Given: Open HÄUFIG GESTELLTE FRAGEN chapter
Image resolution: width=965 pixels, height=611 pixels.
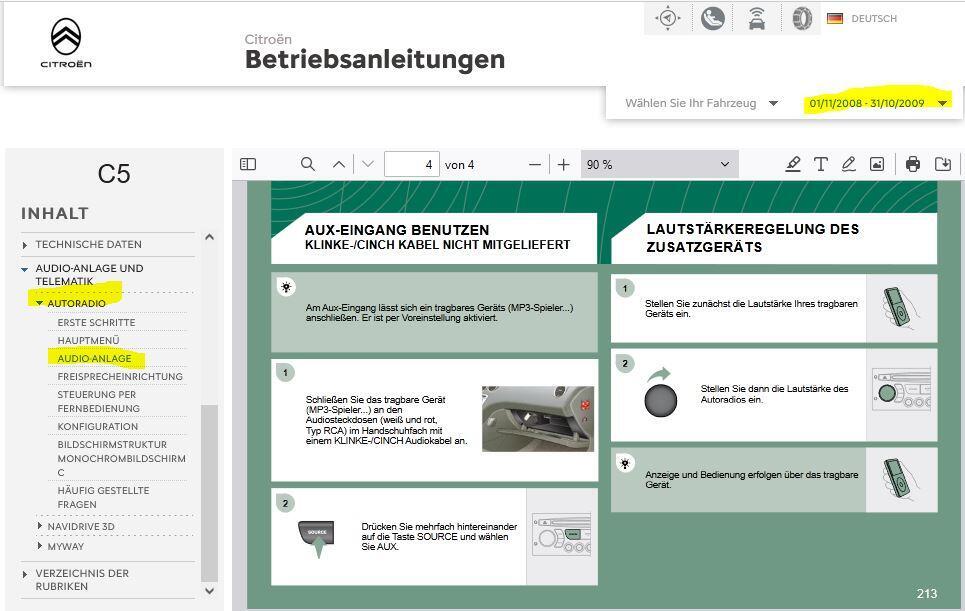Looking at the screenshot, I should coord(103,497).
